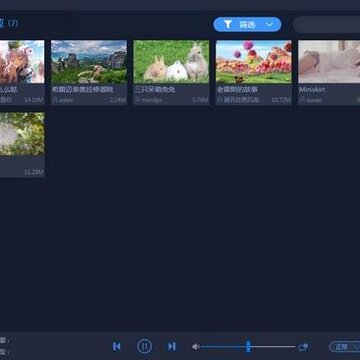Image resolution: width=360 pixels, height=360 pixels.
Task: Open the tree foliage wallpaper thumbnail
Action: [x=22, y=134]
